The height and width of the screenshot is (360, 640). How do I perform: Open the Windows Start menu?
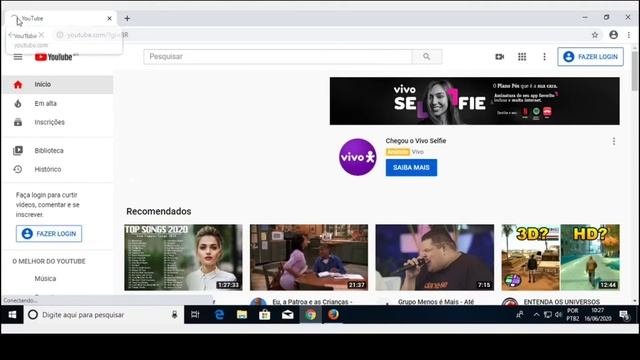click(x=12, y=315)
